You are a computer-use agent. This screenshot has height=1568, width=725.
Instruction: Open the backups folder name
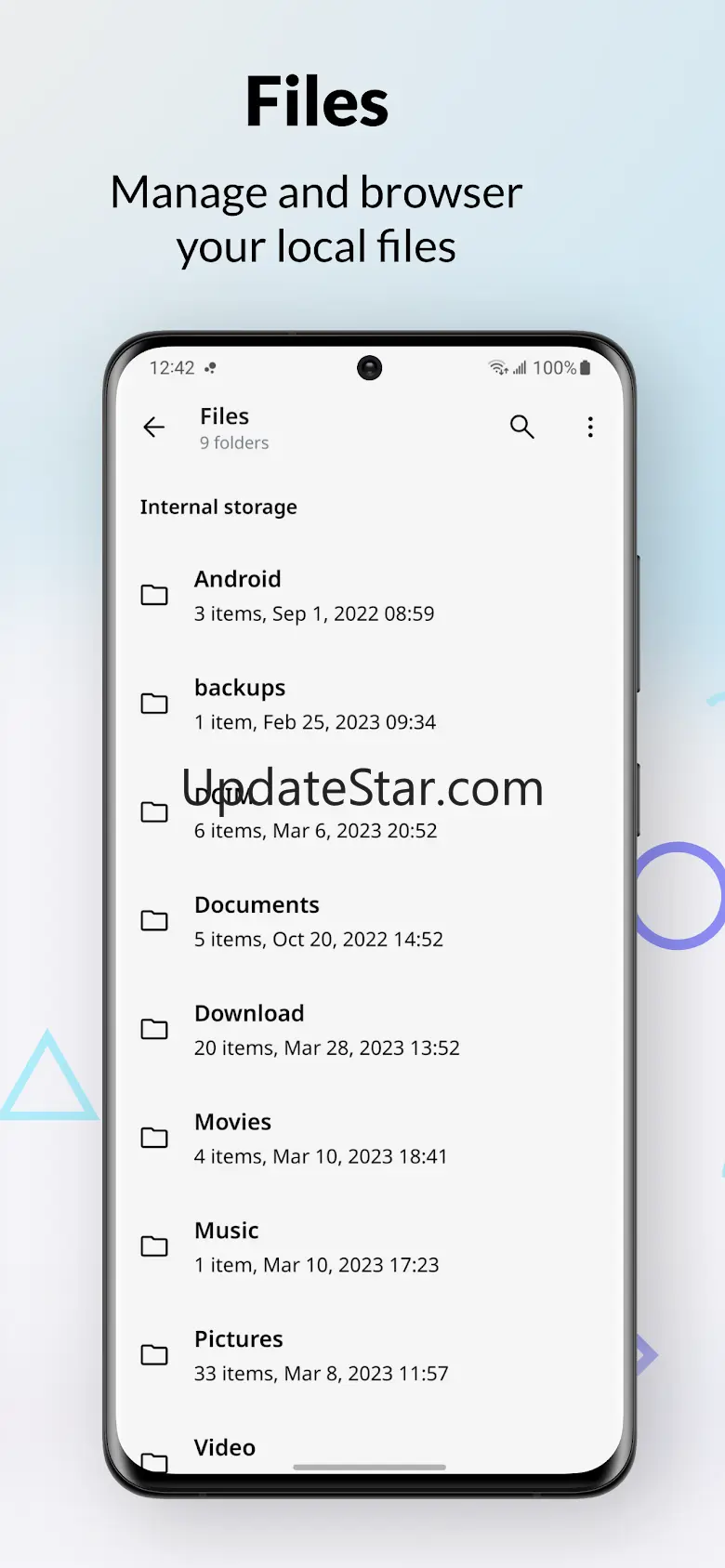pyautogui.click(x=240, y=688)
